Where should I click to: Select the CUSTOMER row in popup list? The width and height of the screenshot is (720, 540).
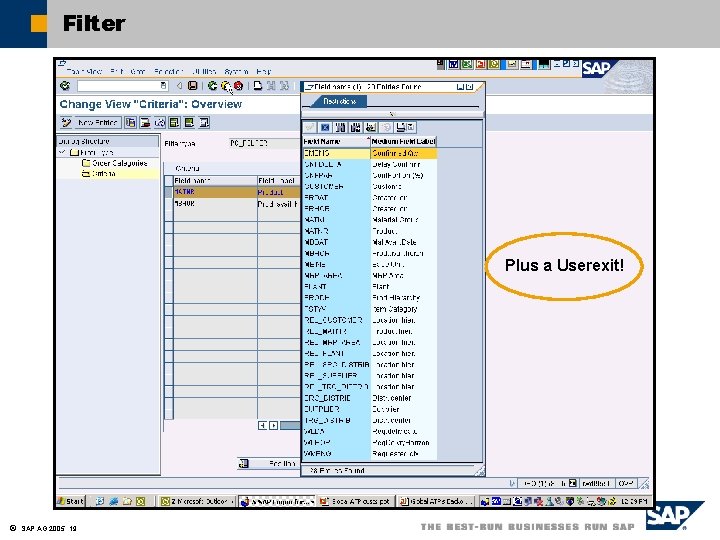(370, 186)
